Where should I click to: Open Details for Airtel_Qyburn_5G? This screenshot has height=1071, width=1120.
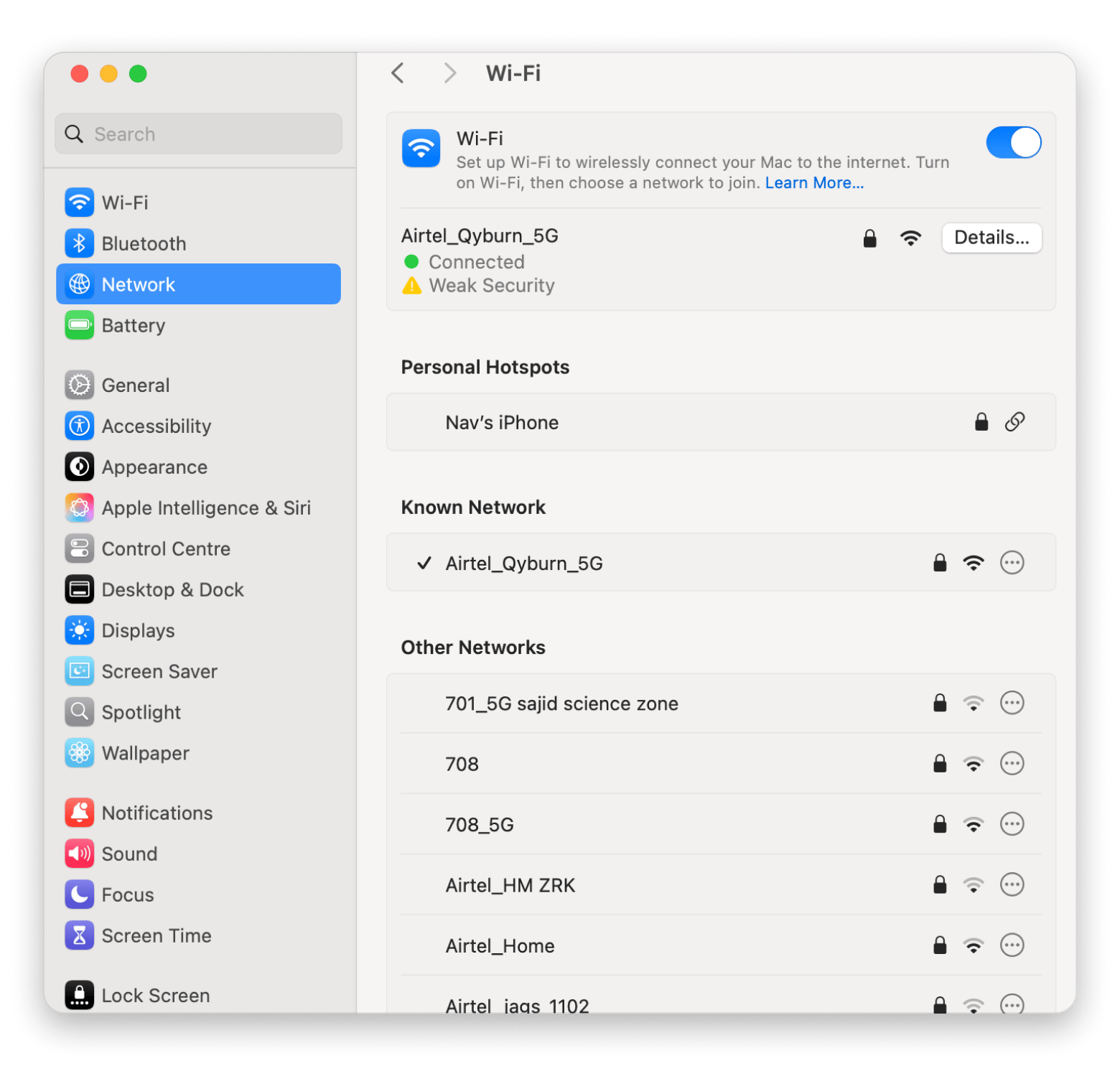[x=991, y=238]
